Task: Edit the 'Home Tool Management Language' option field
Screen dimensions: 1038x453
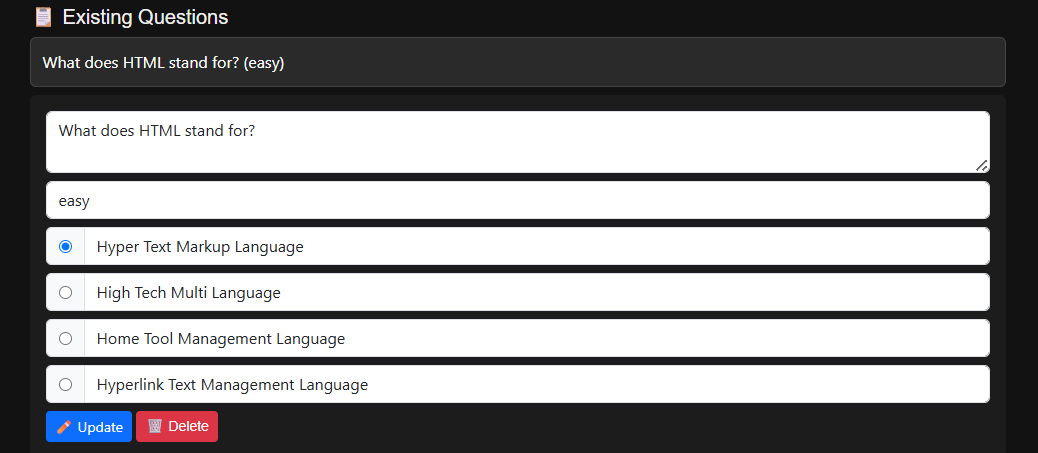Action: click(537, 338)
